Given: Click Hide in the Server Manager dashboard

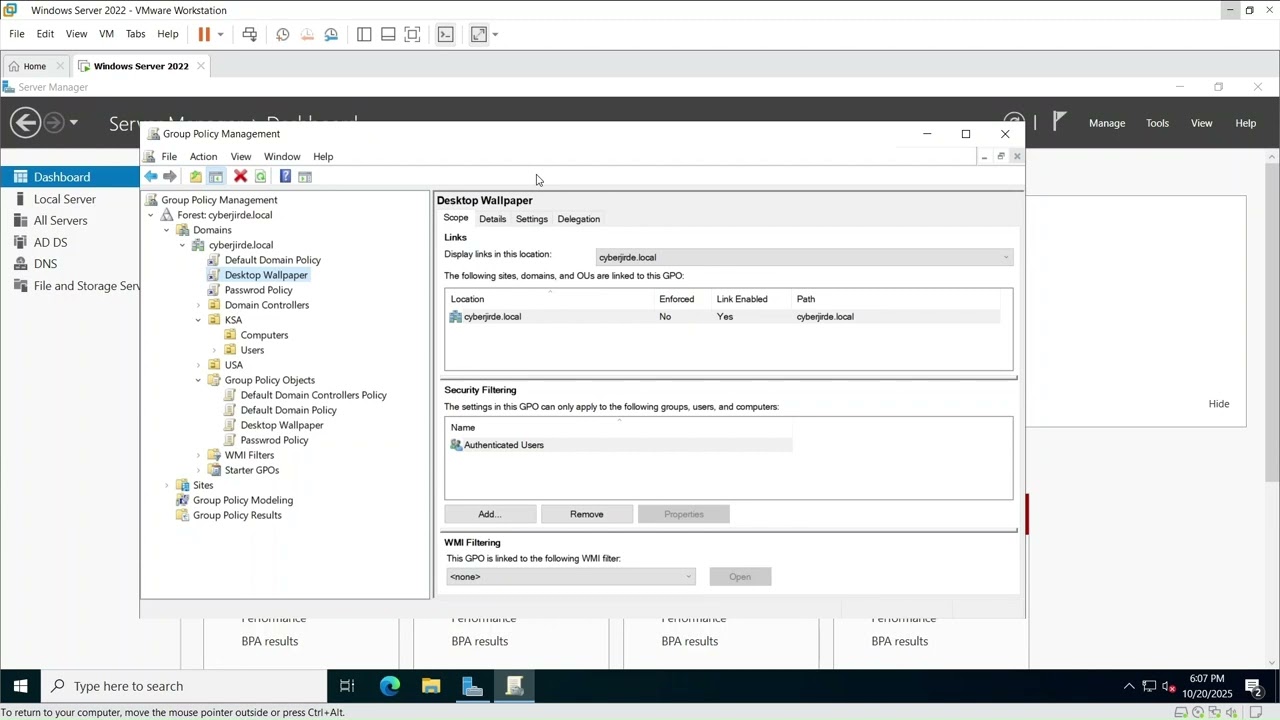Looking at the screenshot, I should [1219, 404].
